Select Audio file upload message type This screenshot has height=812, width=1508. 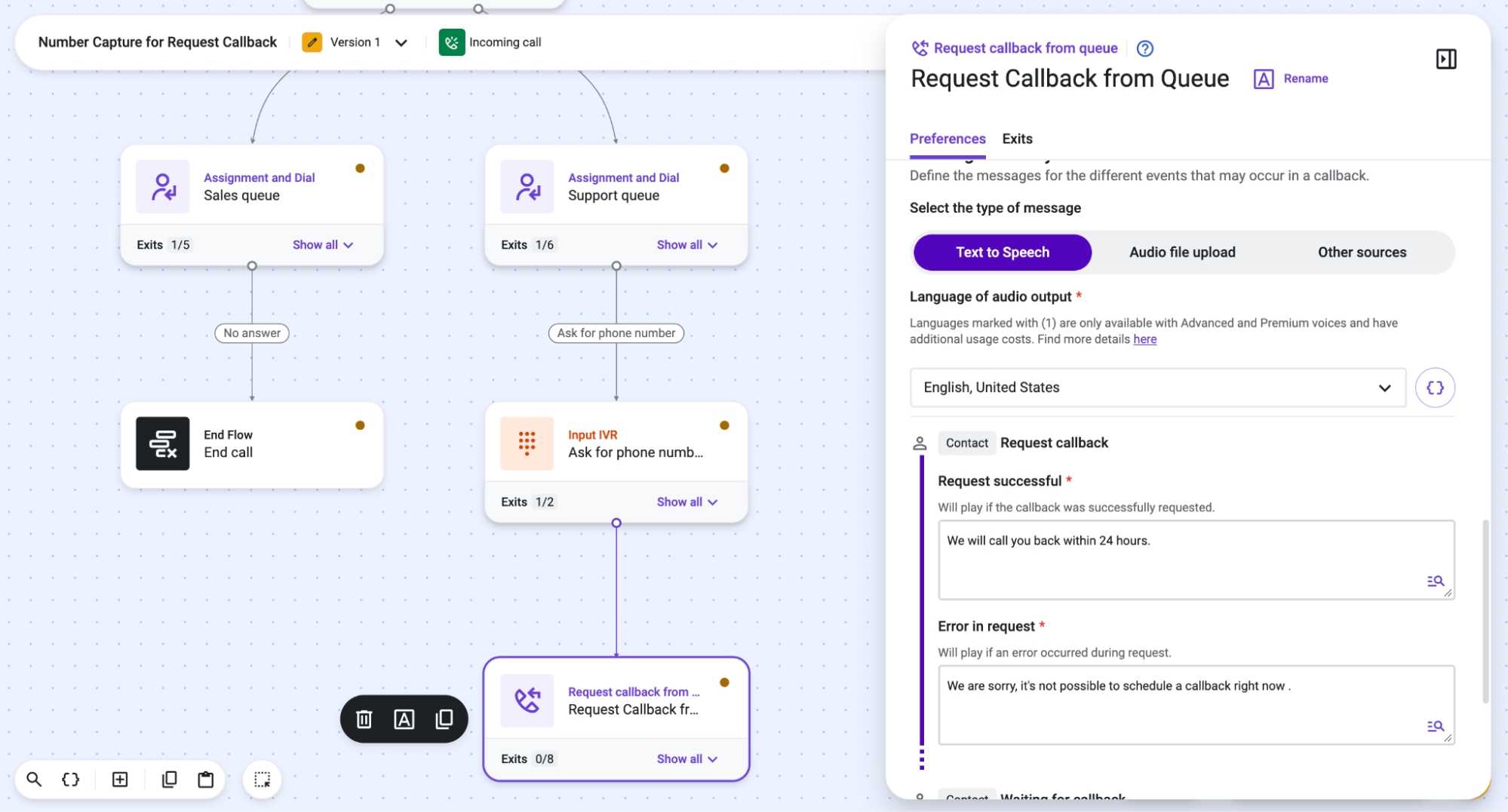[x=1181, y=253]
